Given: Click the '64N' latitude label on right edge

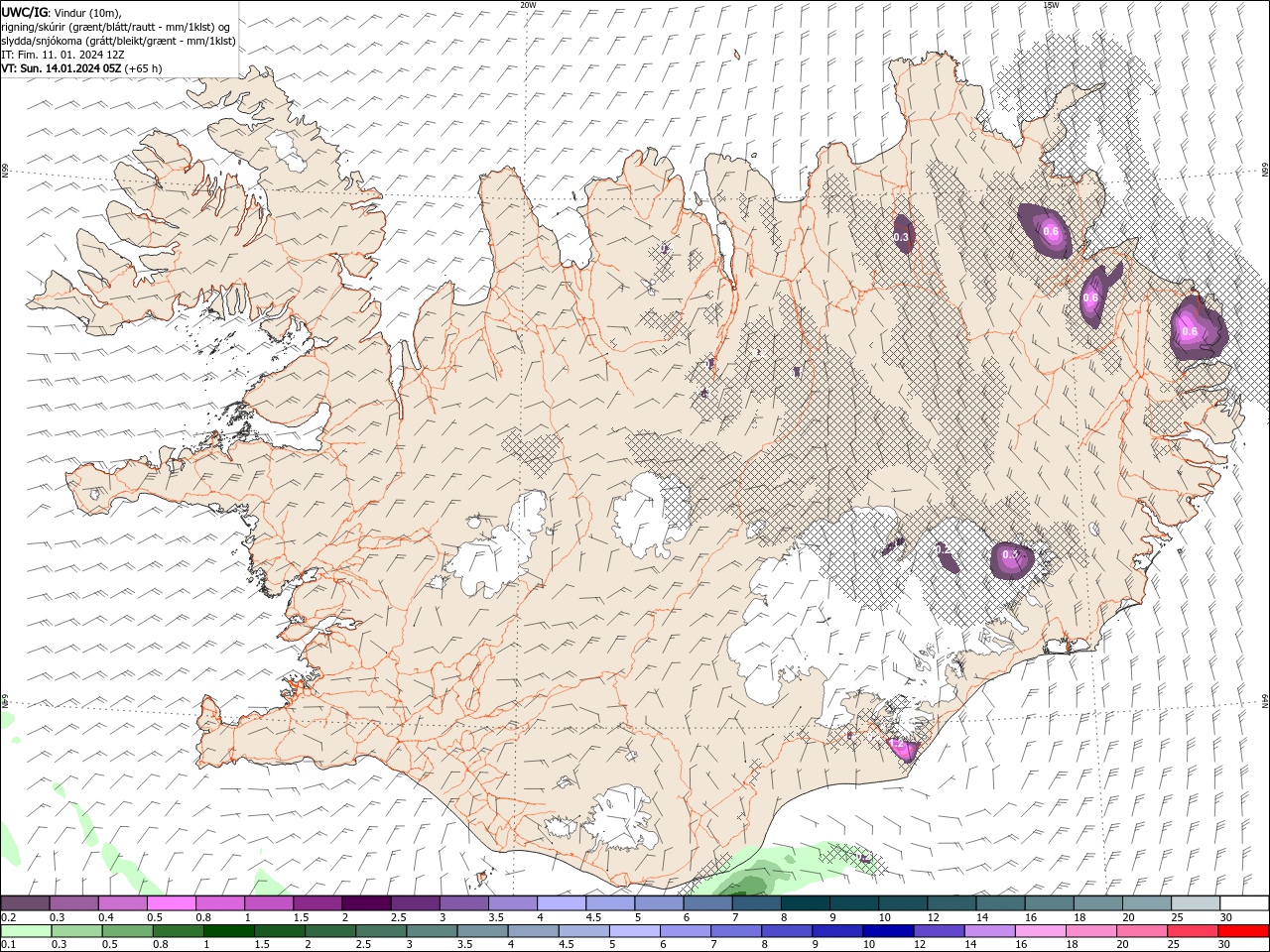Looking at the screenshot, I should (x=1265, y=701).
